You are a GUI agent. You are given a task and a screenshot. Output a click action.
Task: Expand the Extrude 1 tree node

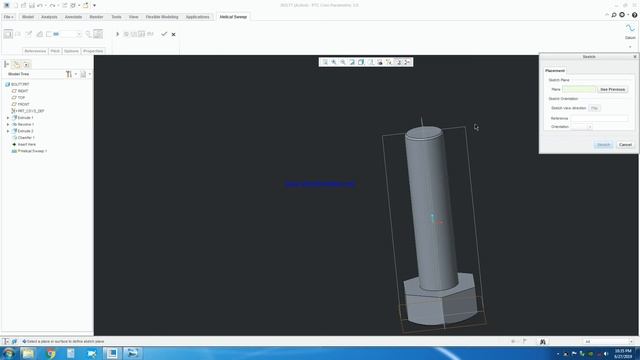[8, 118]
